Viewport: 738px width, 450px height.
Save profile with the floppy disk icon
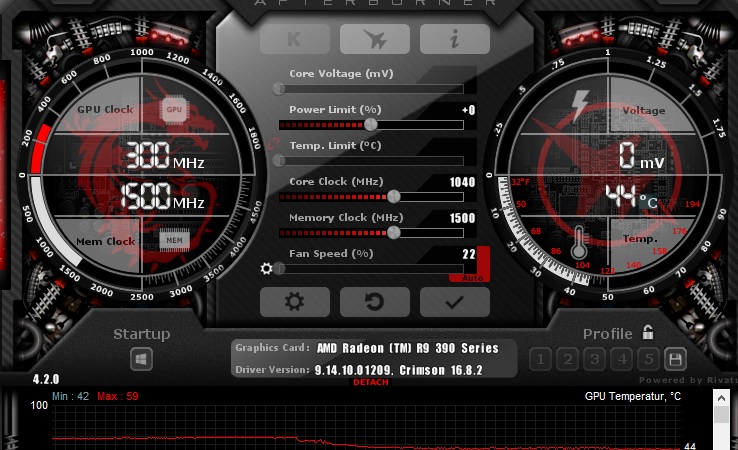click(675, 360)
